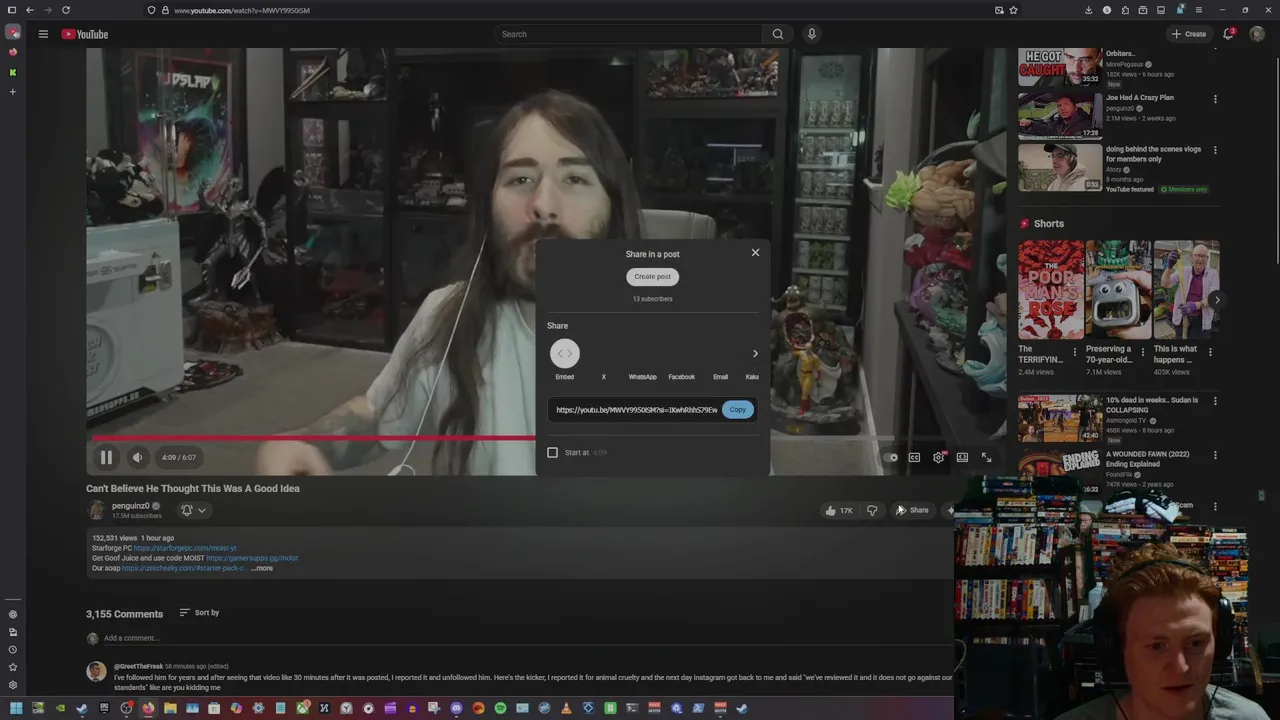Click the search magnifier button
Screen dimensions: 1280x720
pos(777,34)
